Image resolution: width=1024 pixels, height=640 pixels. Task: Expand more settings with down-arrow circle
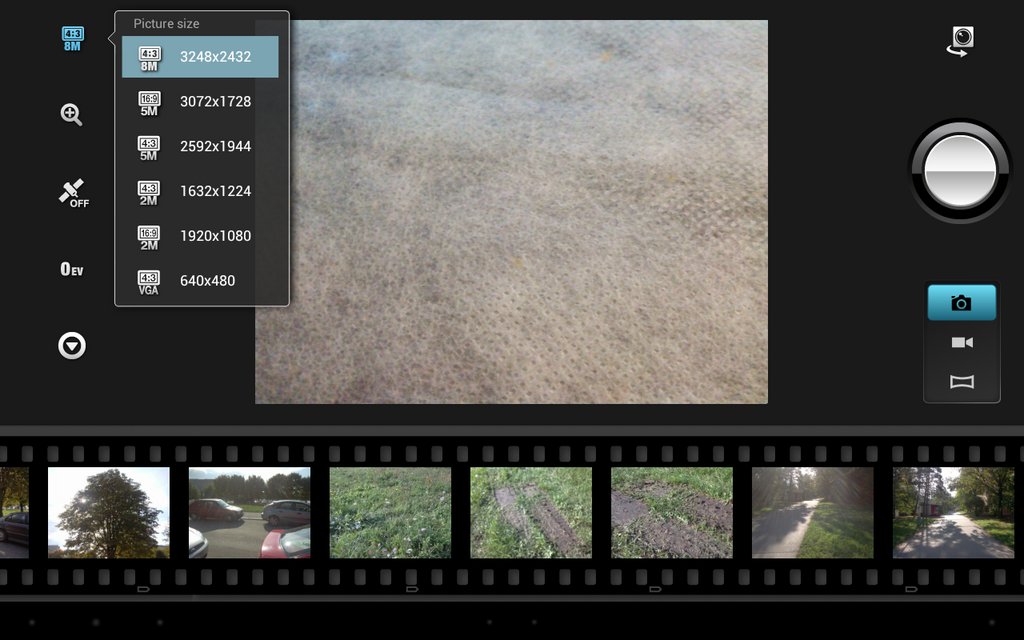tap(72, 346)
